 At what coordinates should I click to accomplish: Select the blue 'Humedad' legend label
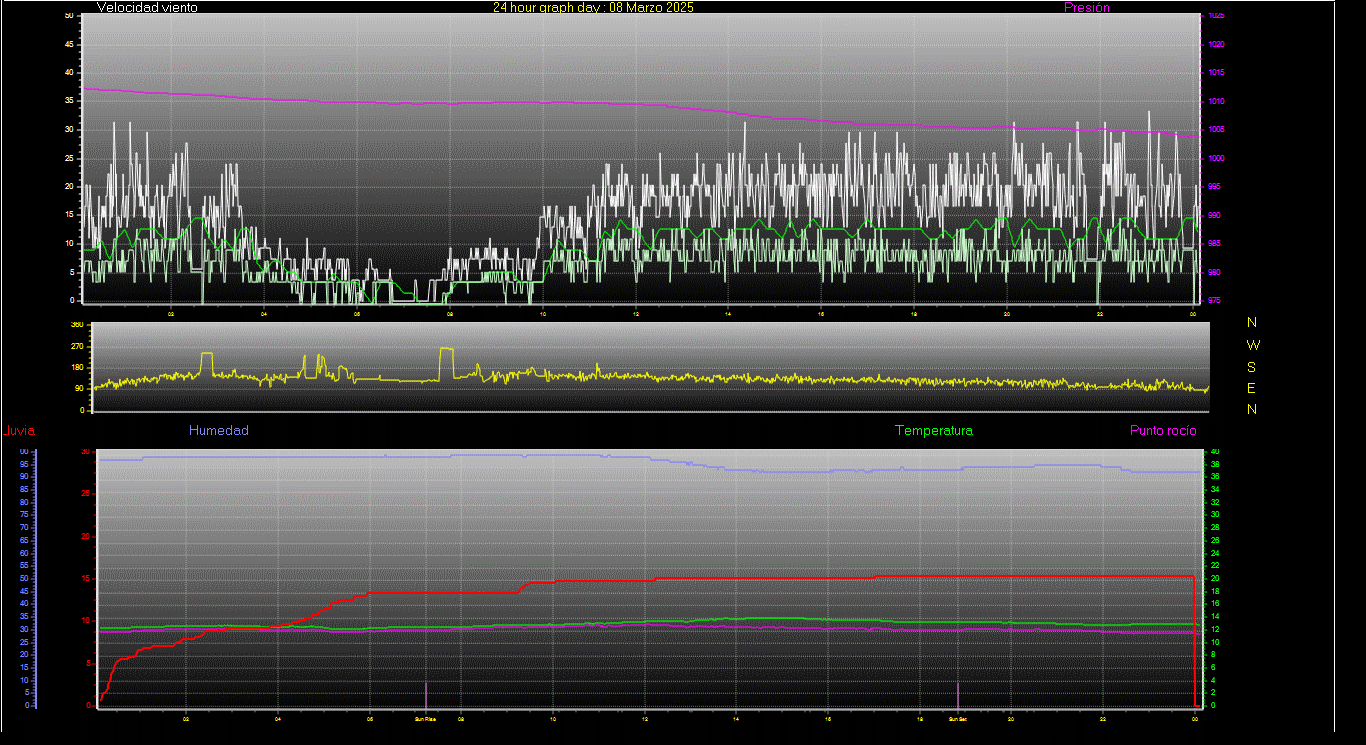(219, 430)
